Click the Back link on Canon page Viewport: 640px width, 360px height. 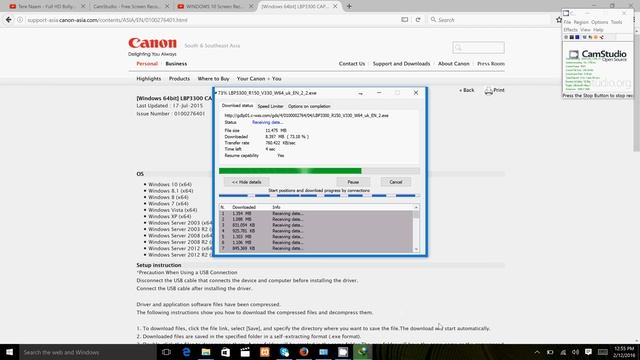tap(467, 90)
